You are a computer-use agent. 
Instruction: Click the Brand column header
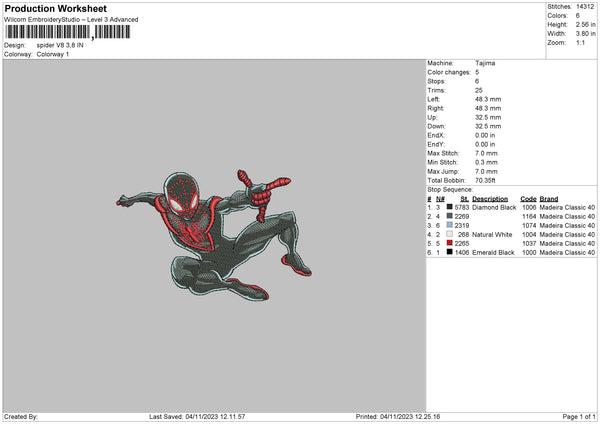(551, 198)
